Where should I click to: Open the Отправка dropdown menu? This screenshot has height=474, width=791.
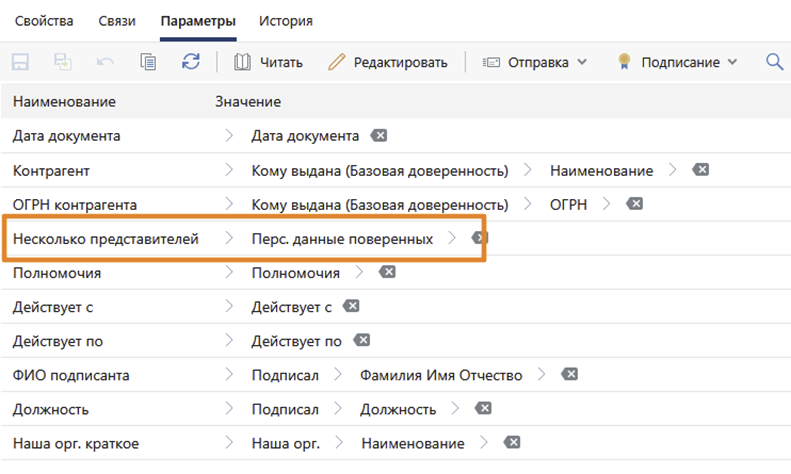(536, 62)
